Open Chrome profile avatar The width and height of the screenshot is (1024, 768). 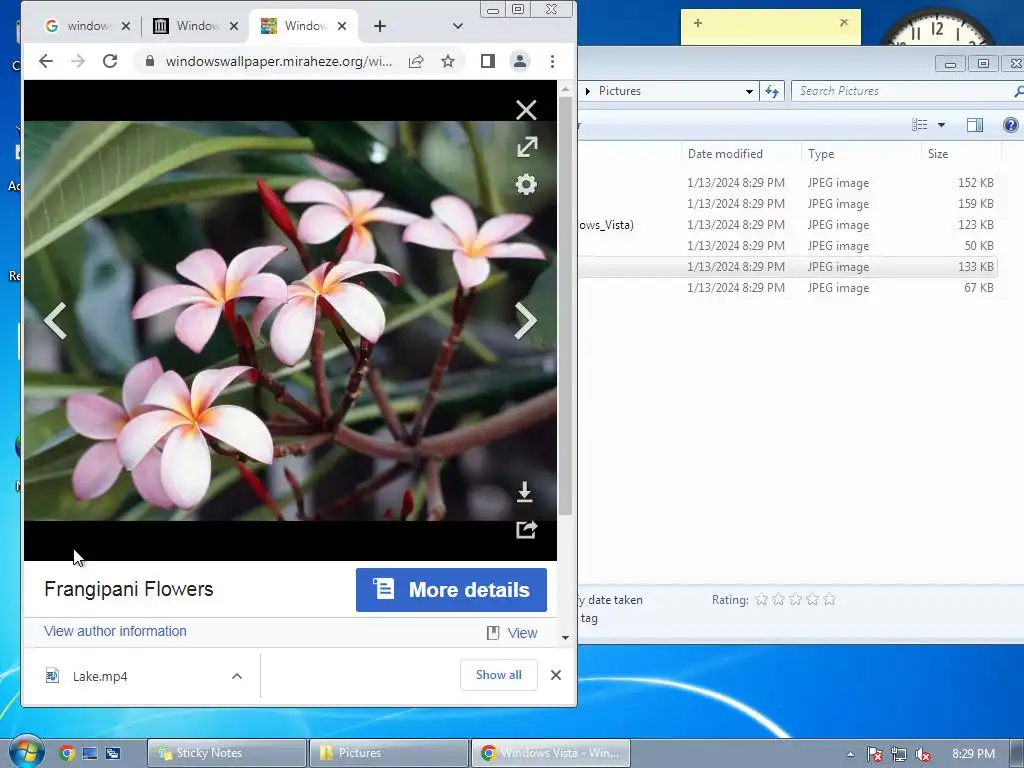520,61
